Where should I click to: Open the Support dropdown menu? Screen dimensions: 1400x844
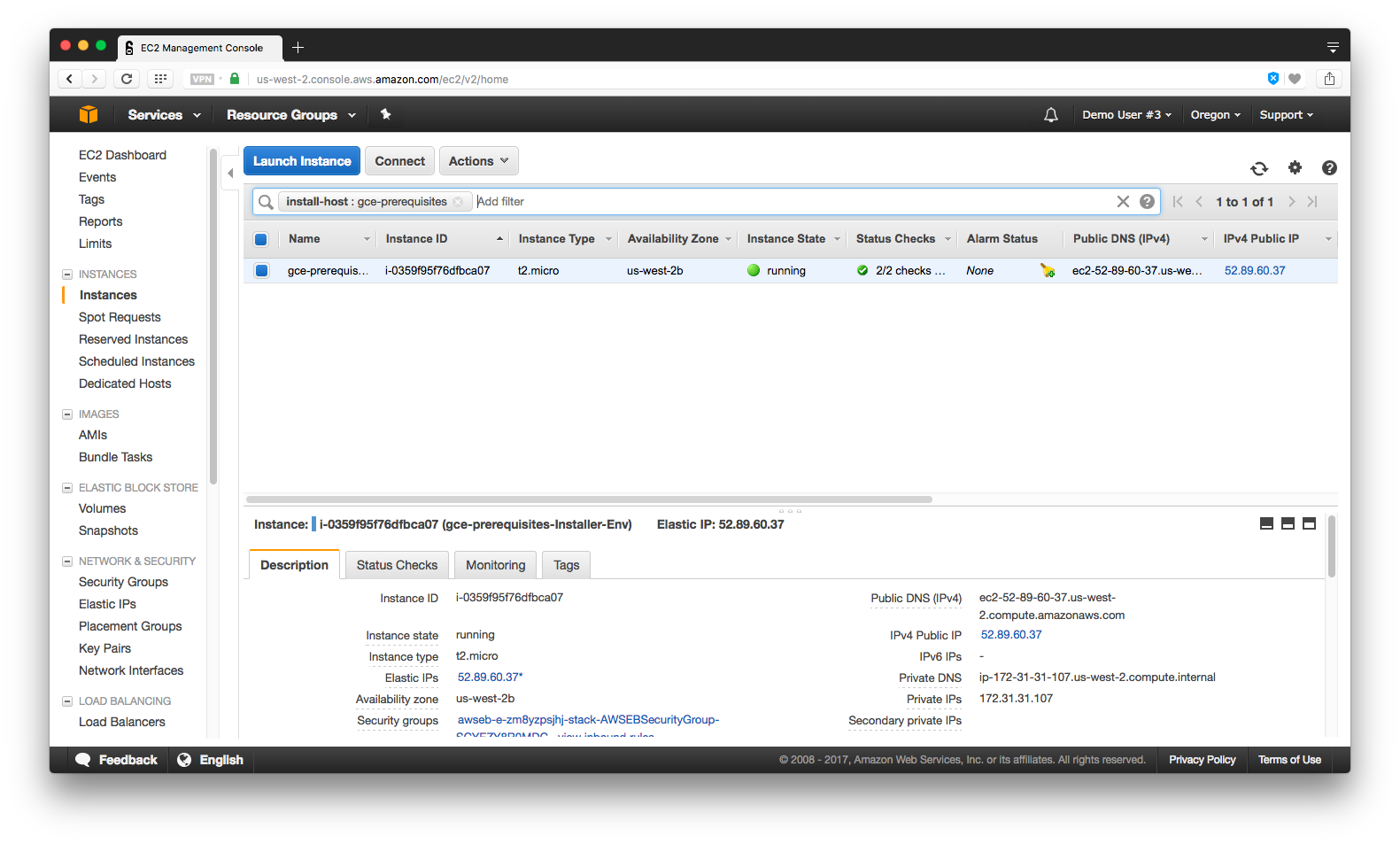1287,115
